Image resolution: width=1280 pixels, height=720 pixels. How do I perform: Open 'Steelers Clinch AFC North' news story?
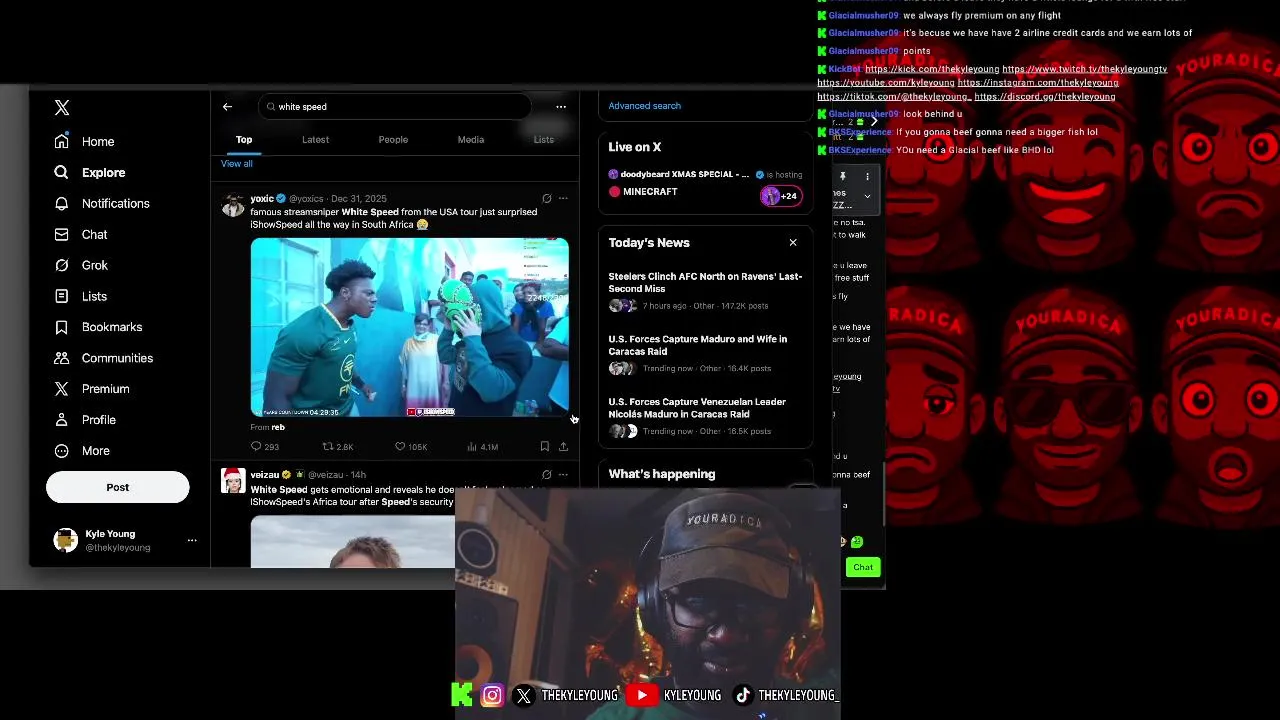pyautogui.click(x=705, y=282)
